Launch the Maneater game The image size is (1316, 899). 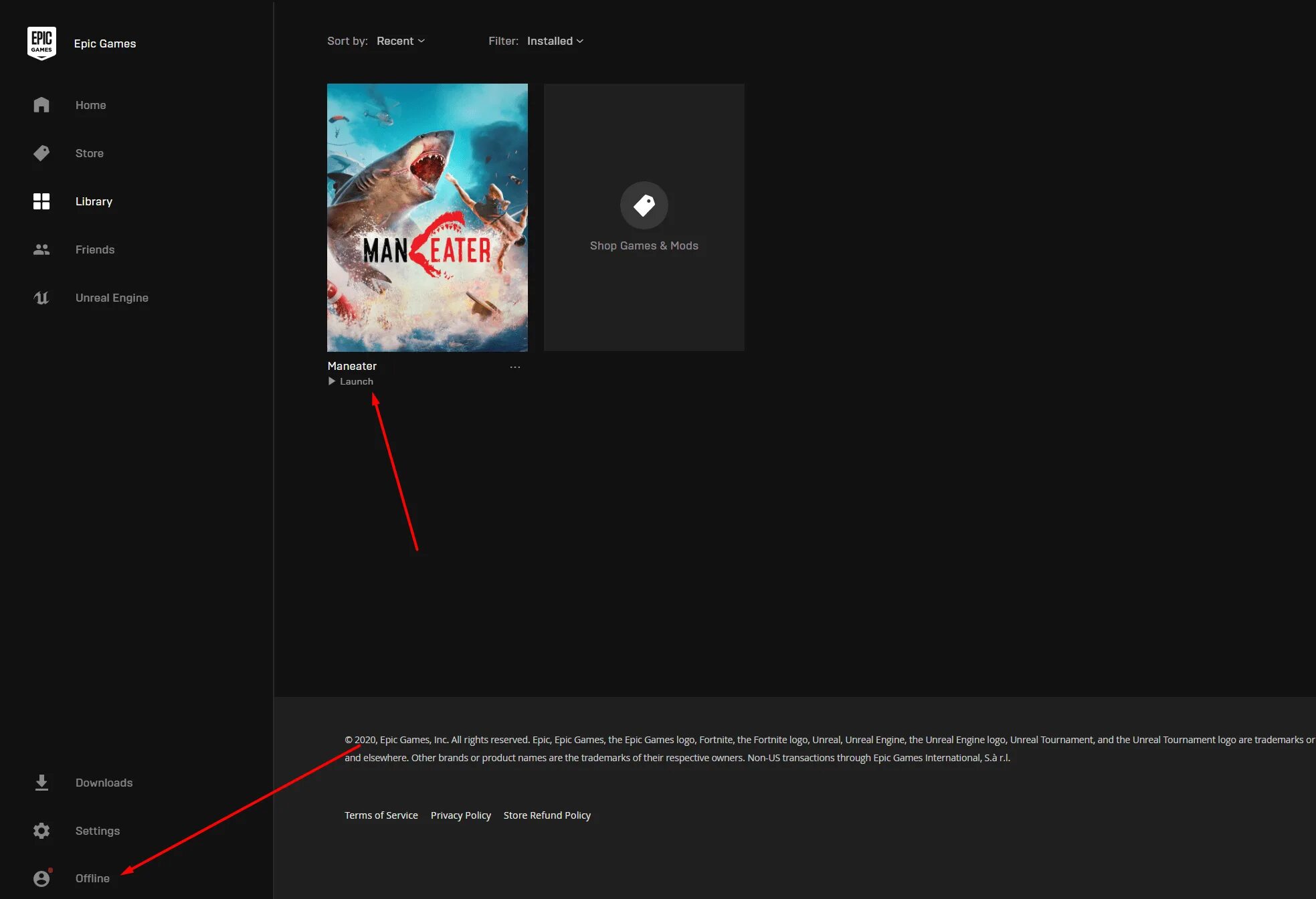[x=351, y=381]
